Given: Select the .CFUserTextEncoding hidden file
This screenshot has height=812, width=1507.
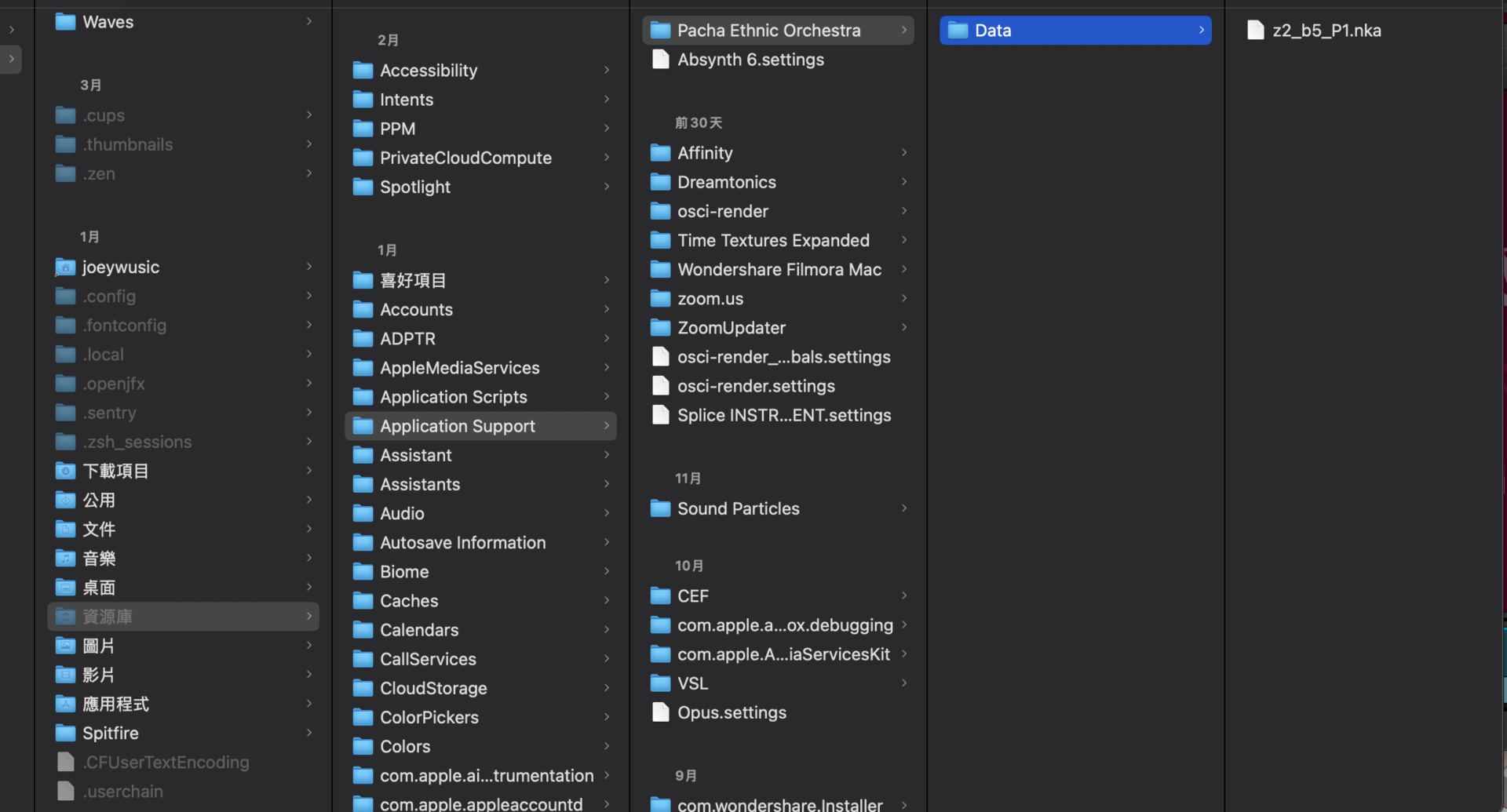Looking at the screenshot, I should [x=166, y=762].
